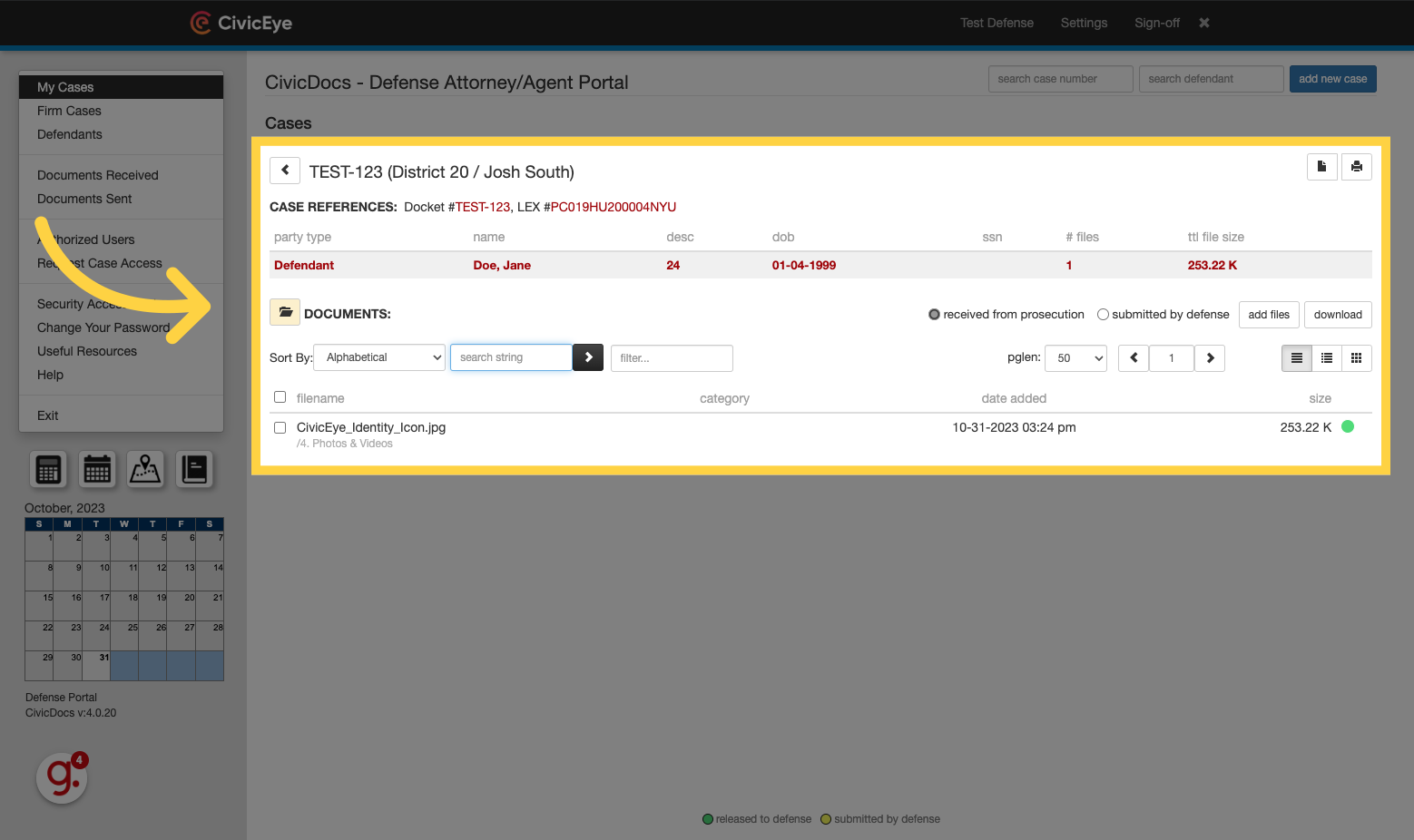Open the CivicEye_Identity_Icon.jpg file
This screenshot has width=1414, height=840.
pos(371,427)
